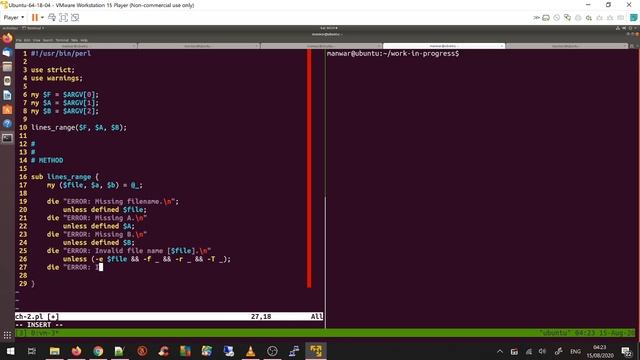Image resolution: width=640 pixels, height=360 pixels.
Task: Open the taskbar clock showing 04:23
Action: pos(600,351)
